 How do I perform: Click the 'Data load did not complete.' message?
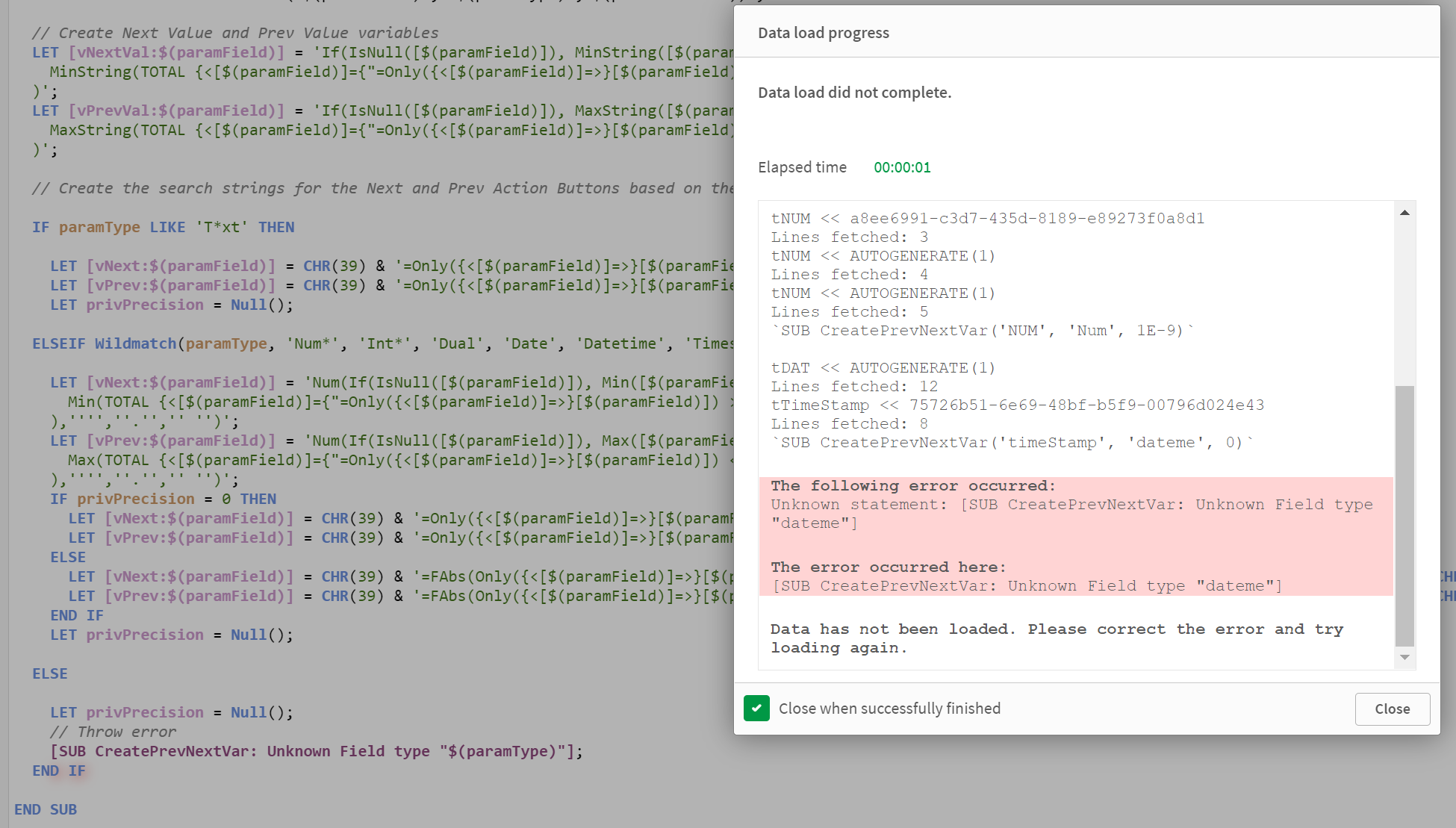(854, 93)
